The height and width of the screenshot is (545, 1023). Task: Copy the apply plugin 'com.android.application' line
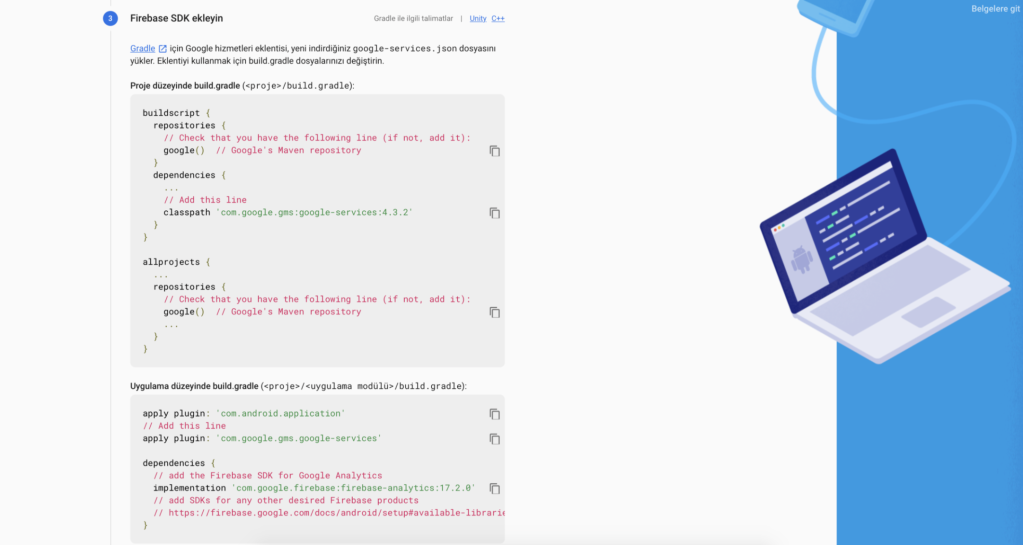point(495,414)
